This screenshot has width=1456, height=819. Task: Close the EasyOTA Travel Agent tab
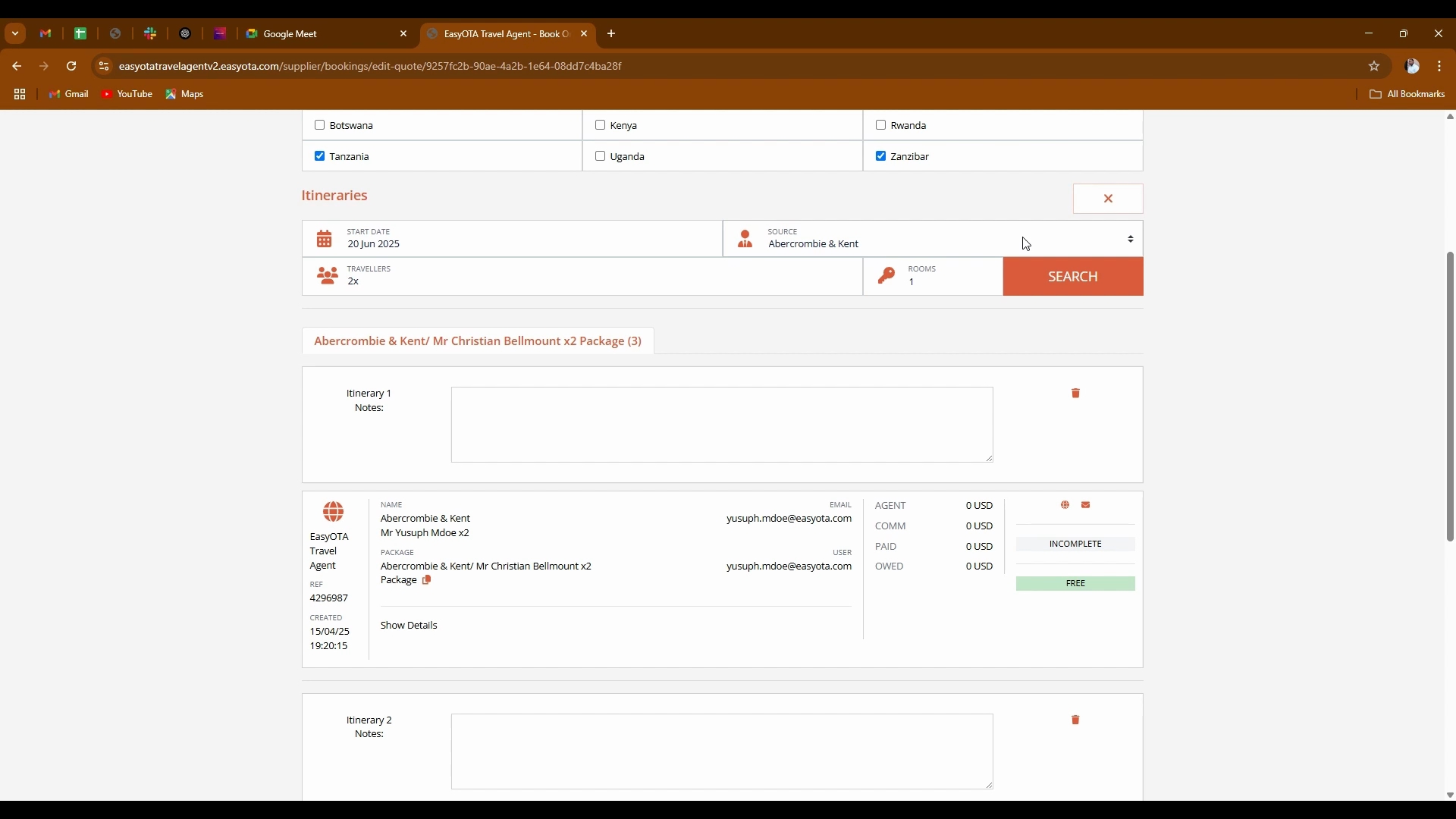tap(584, 33)
